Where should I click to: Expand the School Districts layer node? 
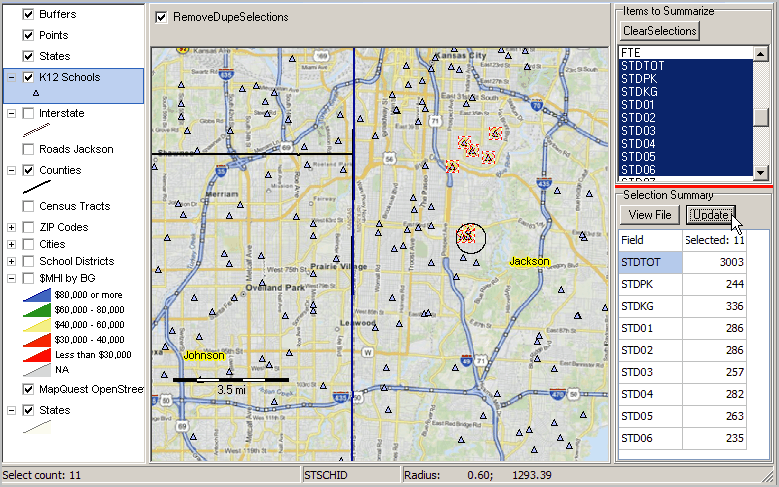point(11,261)
